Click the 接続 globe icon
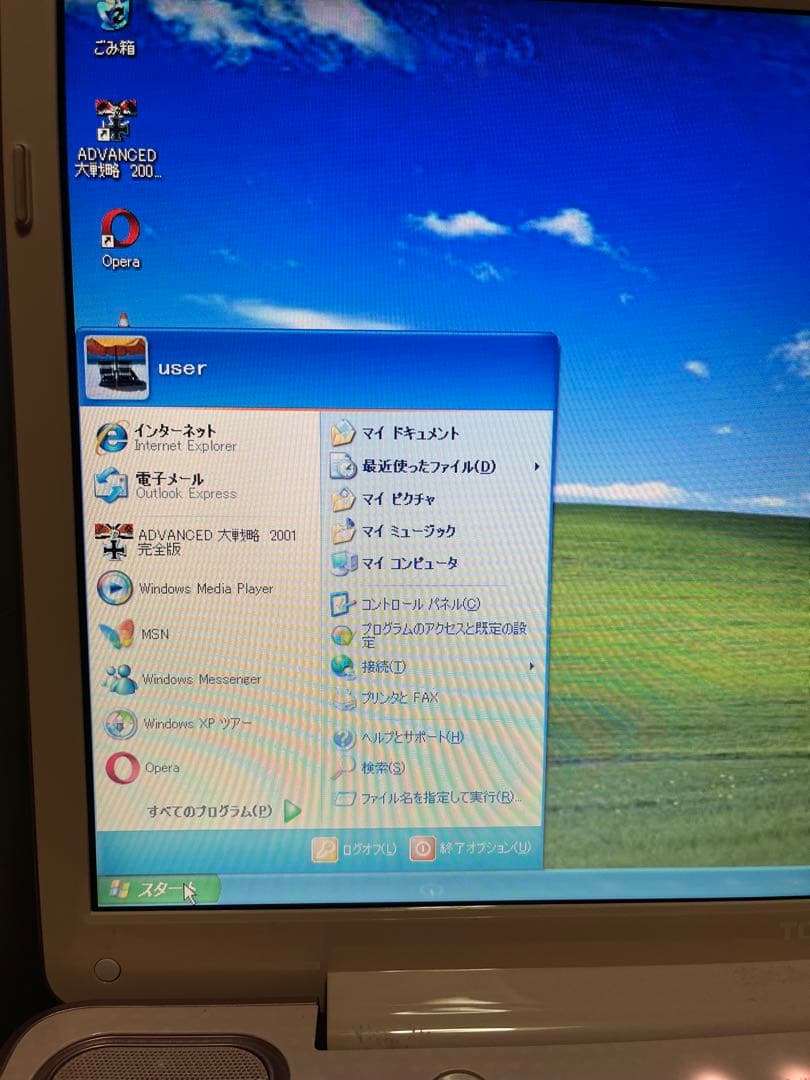 [x=342, y=666]
